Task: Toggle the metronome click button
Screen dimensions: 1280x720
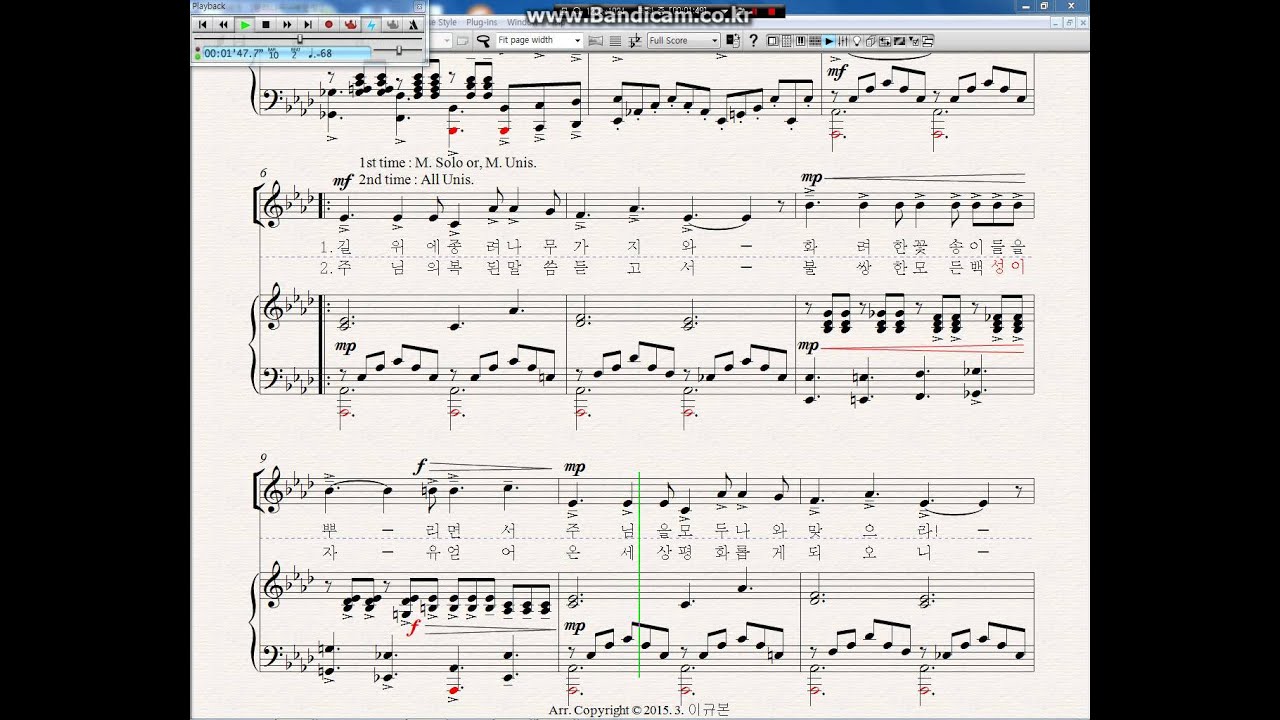Action: tap(413, 24)
